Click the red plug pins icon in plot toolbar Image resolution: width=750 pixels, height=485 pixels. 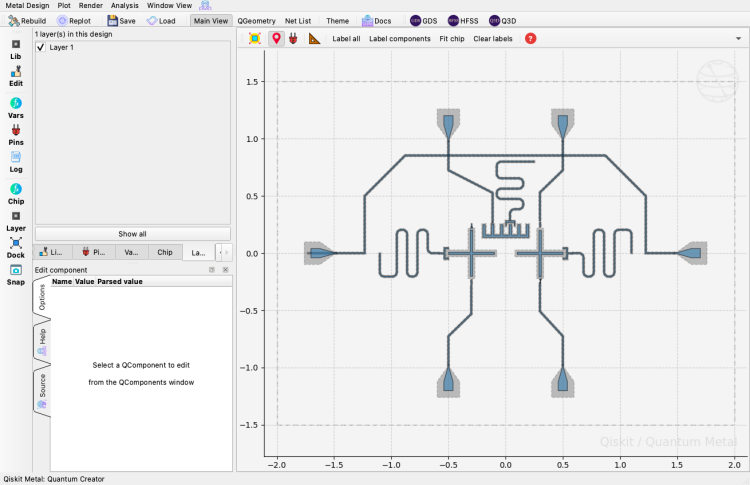(293, 39)
